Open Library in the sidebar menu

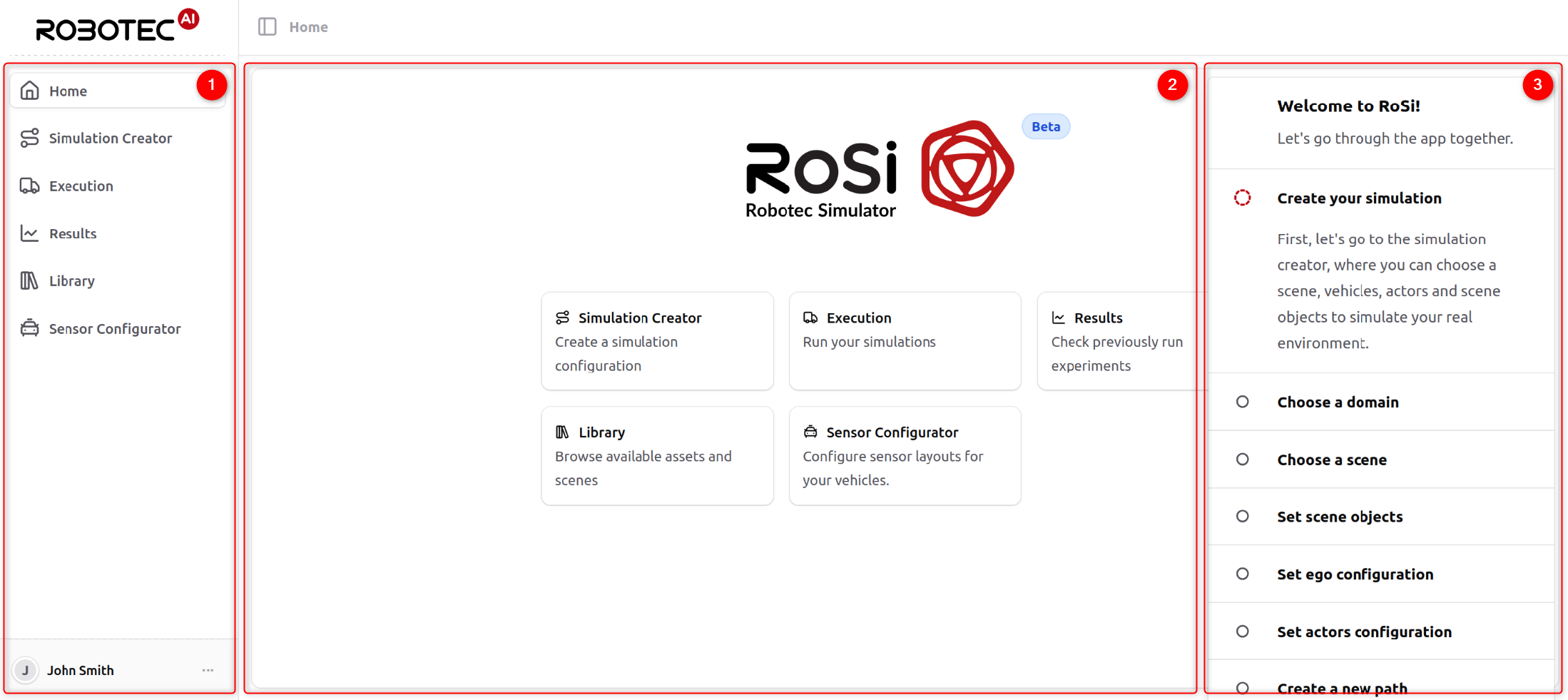118,281
